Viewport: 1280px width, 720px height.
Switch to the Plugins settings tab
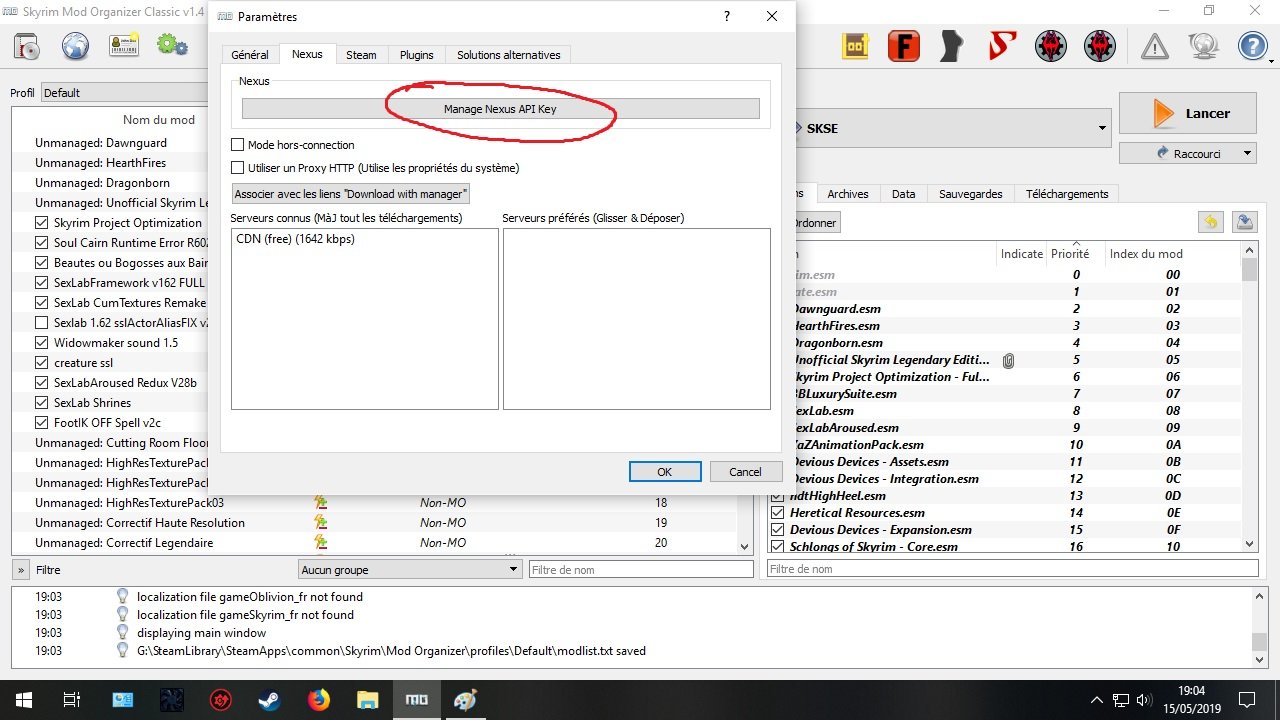click(416, 55)
